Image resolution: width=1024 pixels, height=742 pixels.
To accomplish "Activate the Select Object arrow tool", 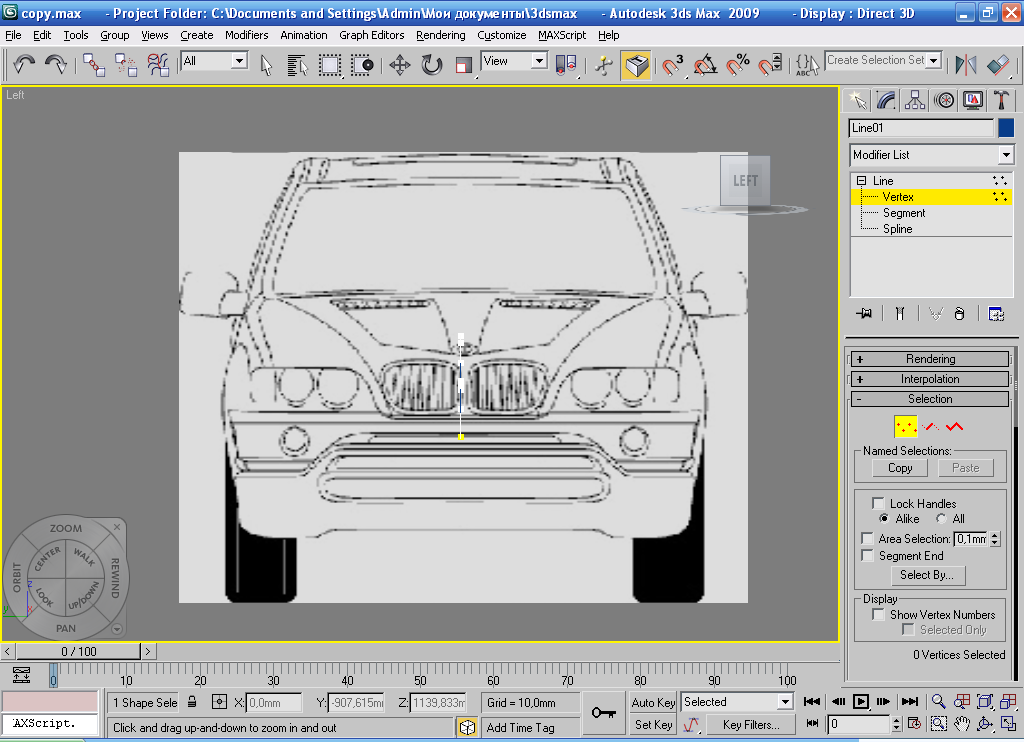I will tap(266, 65).
